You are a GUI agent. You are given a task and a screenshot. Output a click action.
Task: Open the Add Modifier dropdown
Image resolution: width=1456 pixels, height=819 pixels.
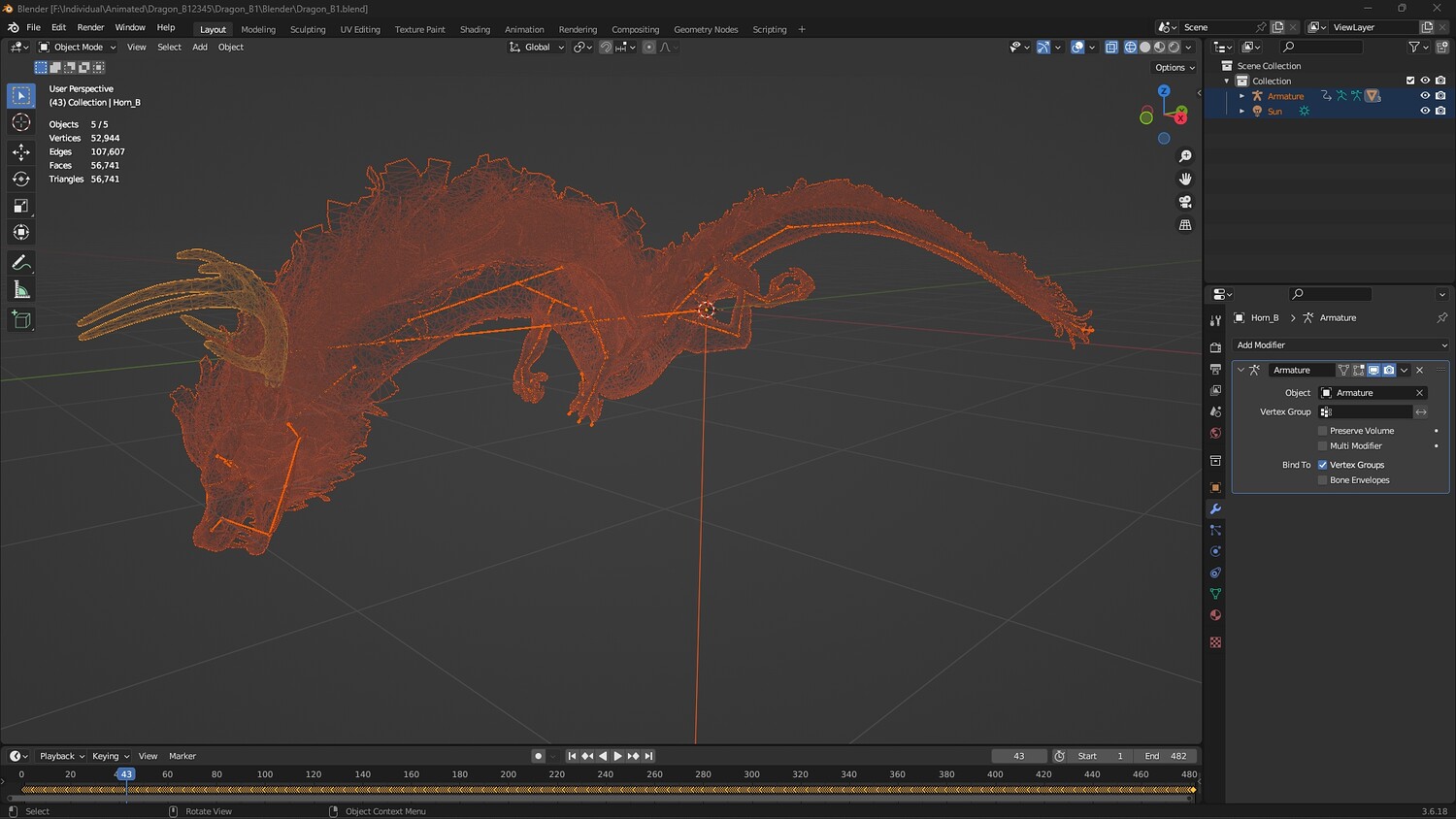pyautogui.click(x=1340, y=345)
